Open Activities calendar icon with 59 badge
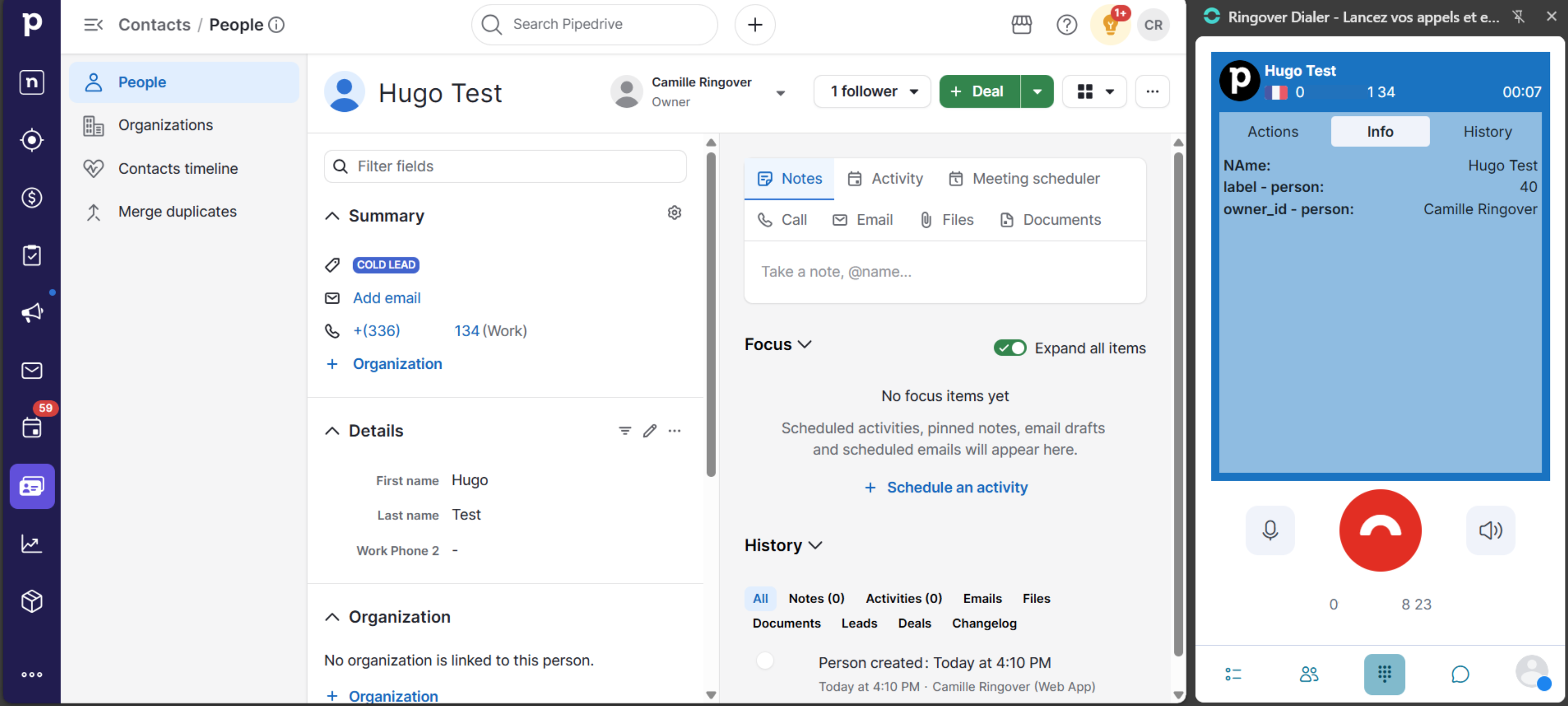Viewport: 1568px width, 706px height. pos(32,428)
